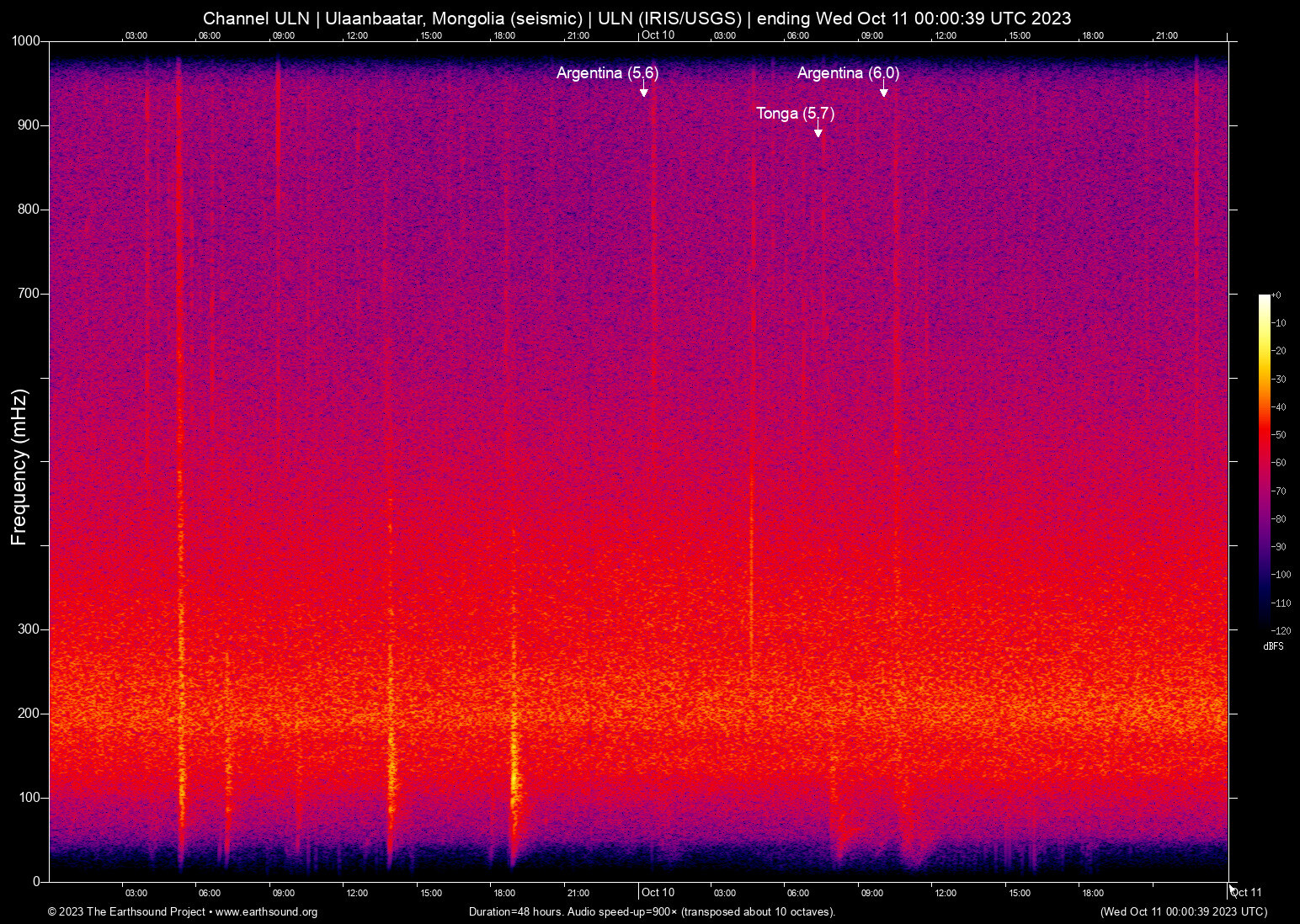Click the 0 frequency axis label
Screen dimensions: 1300x924
(36, 882)
